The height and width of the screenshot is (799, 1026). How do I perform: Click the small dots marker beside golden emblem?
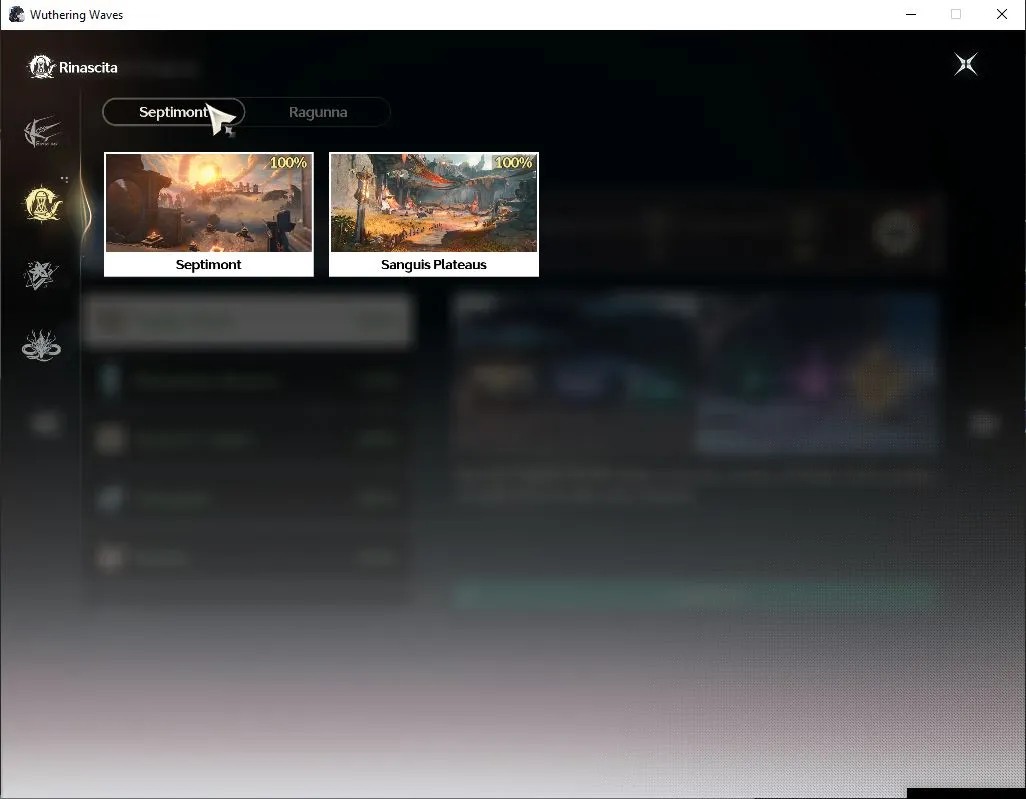[64, 179]
